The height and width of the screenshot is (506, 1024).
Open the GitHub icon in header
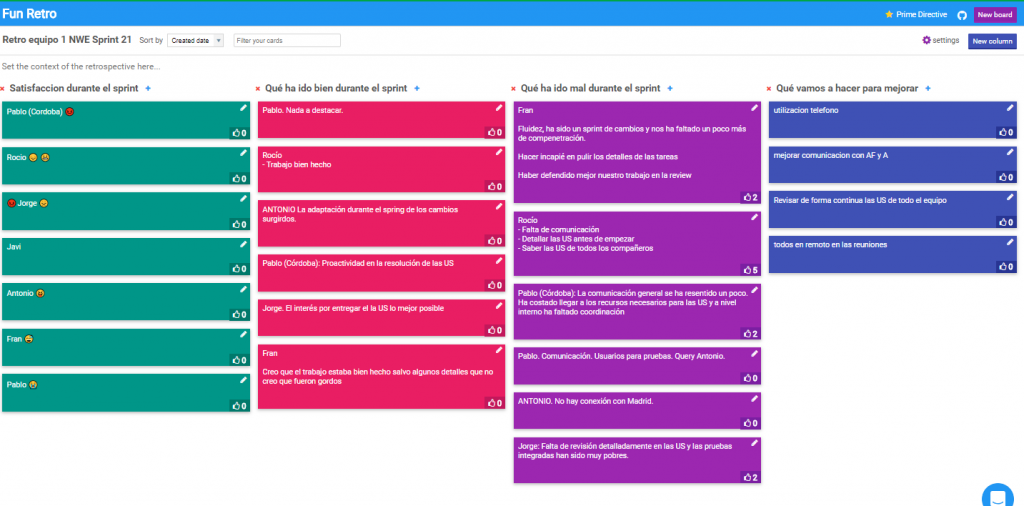pos(962,15)
